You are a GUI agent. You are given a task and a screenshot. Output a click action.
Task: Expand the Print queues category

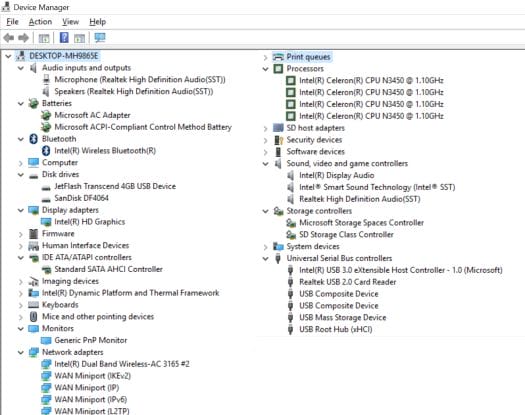pos(266,57)
